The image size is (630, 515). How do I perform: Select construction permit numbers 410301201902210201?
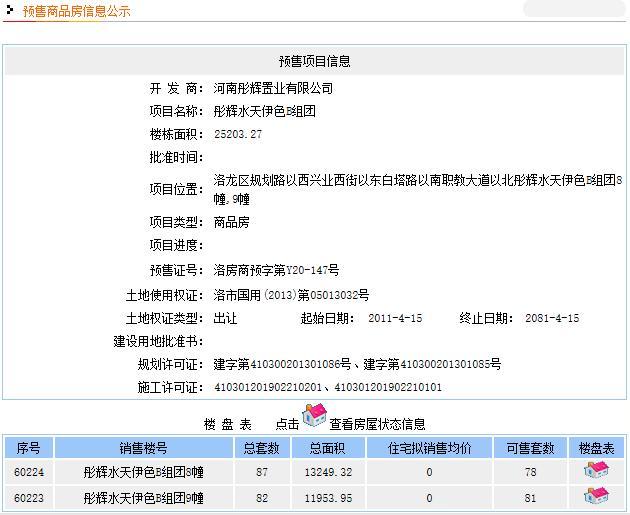[268, 387]
